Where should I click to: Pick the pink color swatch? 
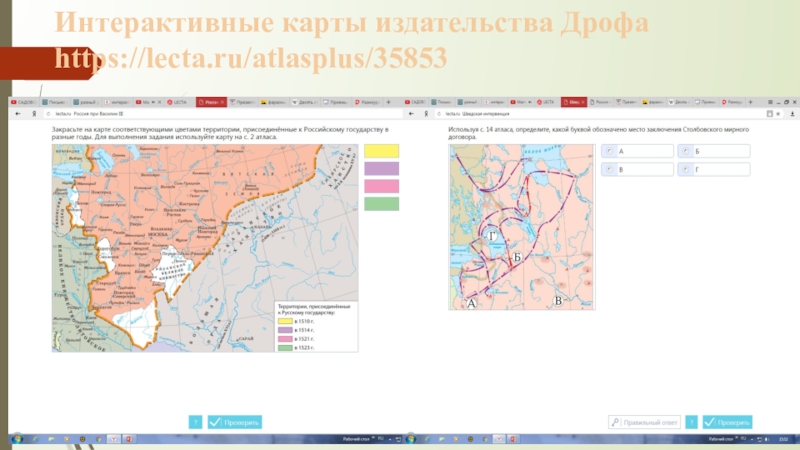[x=381, y=186]
